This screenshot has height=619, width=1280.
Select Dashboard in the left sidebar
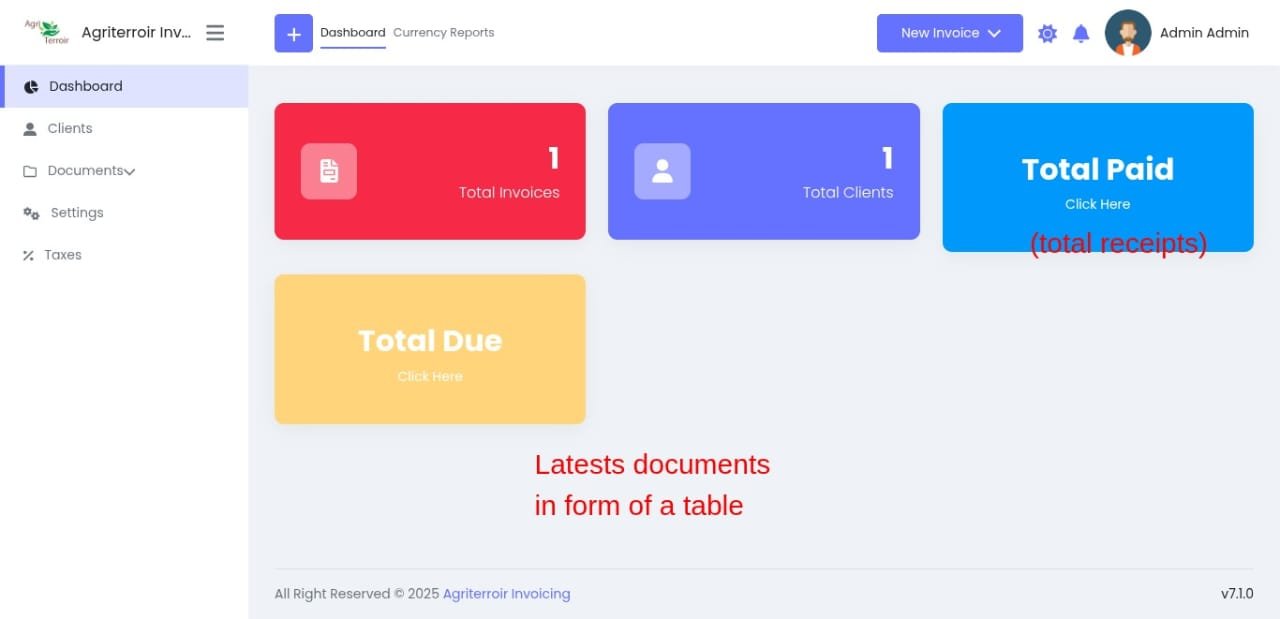(85, 87)
